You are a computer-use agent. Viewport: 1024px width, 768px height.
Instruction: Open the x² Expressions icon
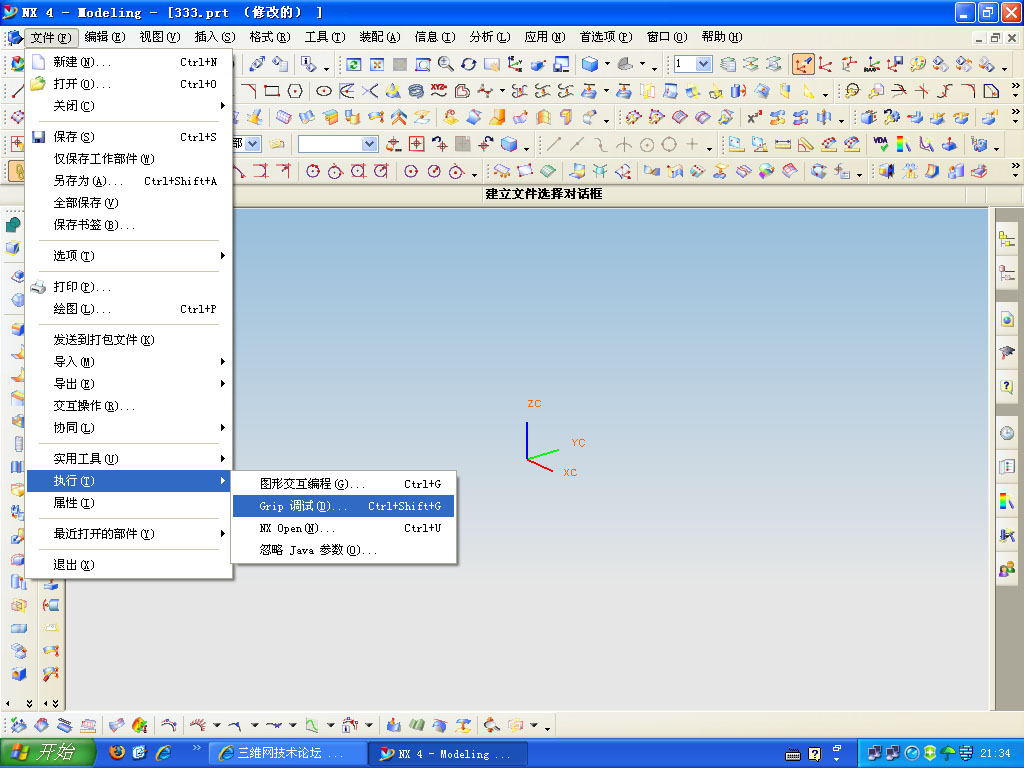[x=754, y=118]
